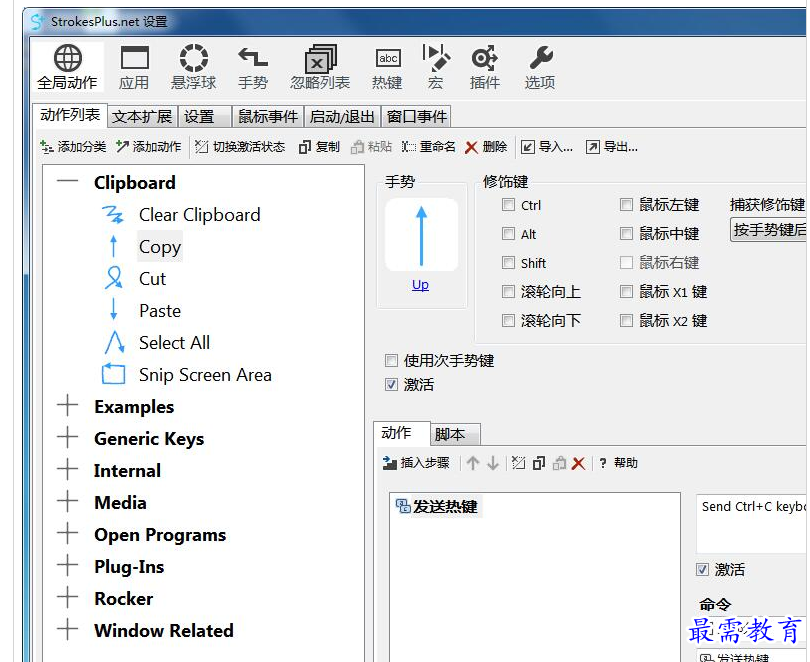Open the 热键 hotkeys section

click(x=387, y=67)
